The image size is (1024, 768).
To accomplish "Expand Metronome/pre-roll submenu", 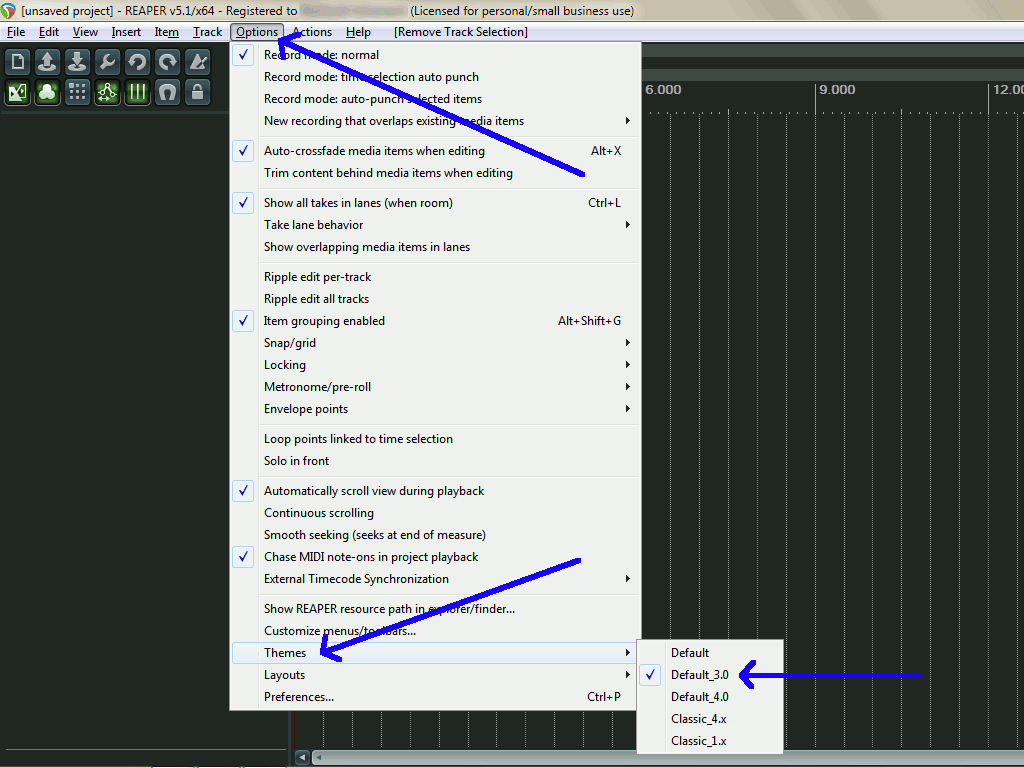I will 435,387.
